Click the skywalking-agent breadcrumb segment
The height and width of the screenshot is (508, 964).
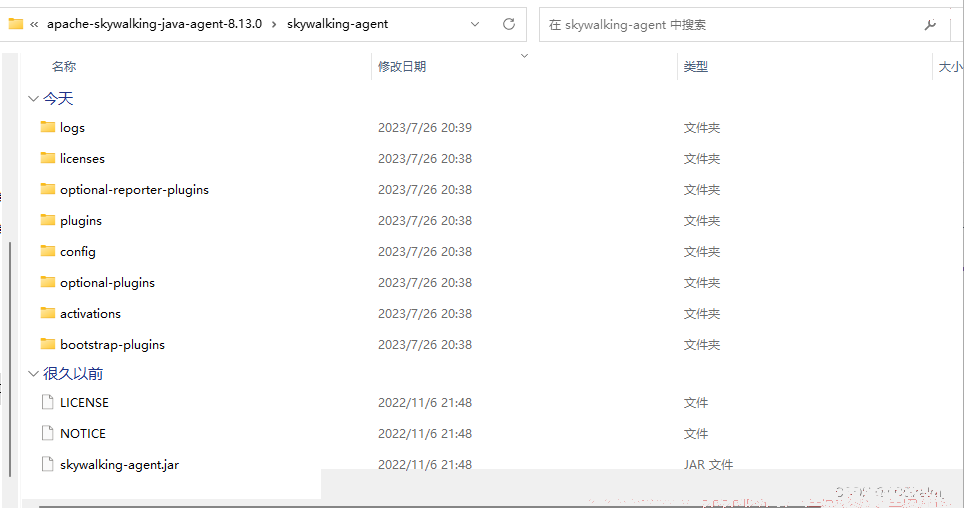[x=338, y=24]
